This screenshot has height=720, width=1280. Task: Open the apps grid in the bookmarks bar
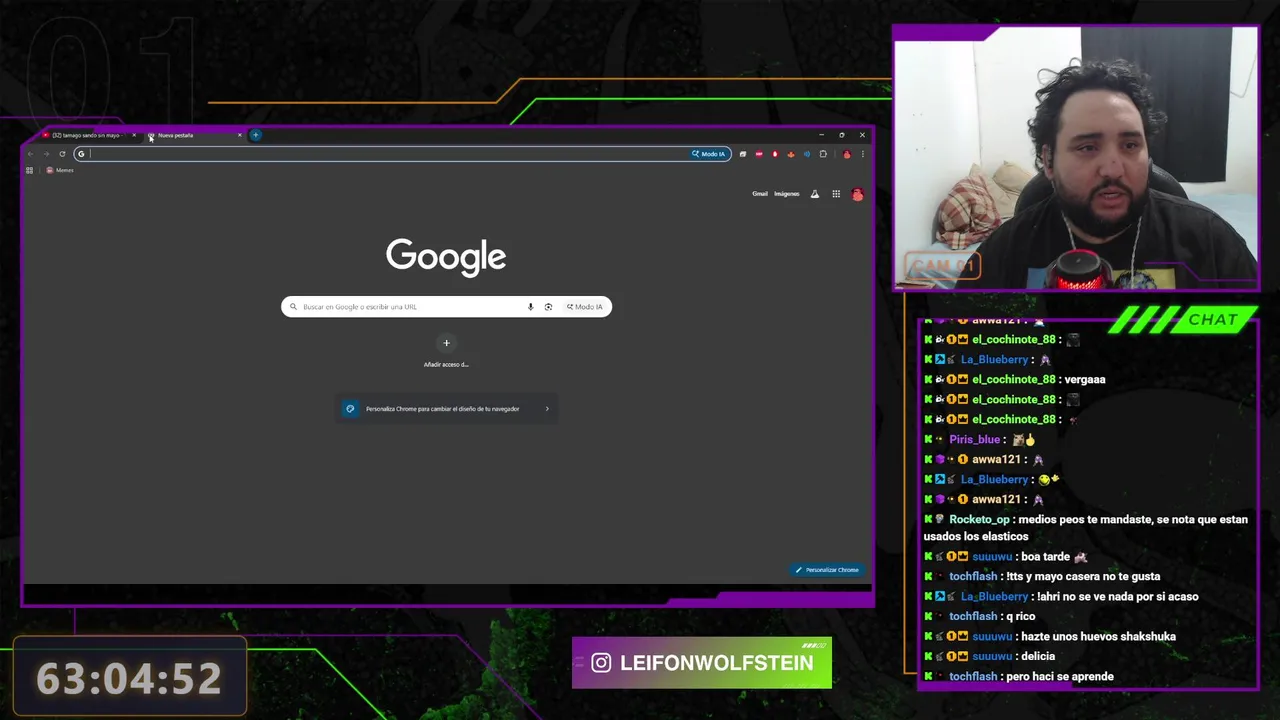(30, 170)
